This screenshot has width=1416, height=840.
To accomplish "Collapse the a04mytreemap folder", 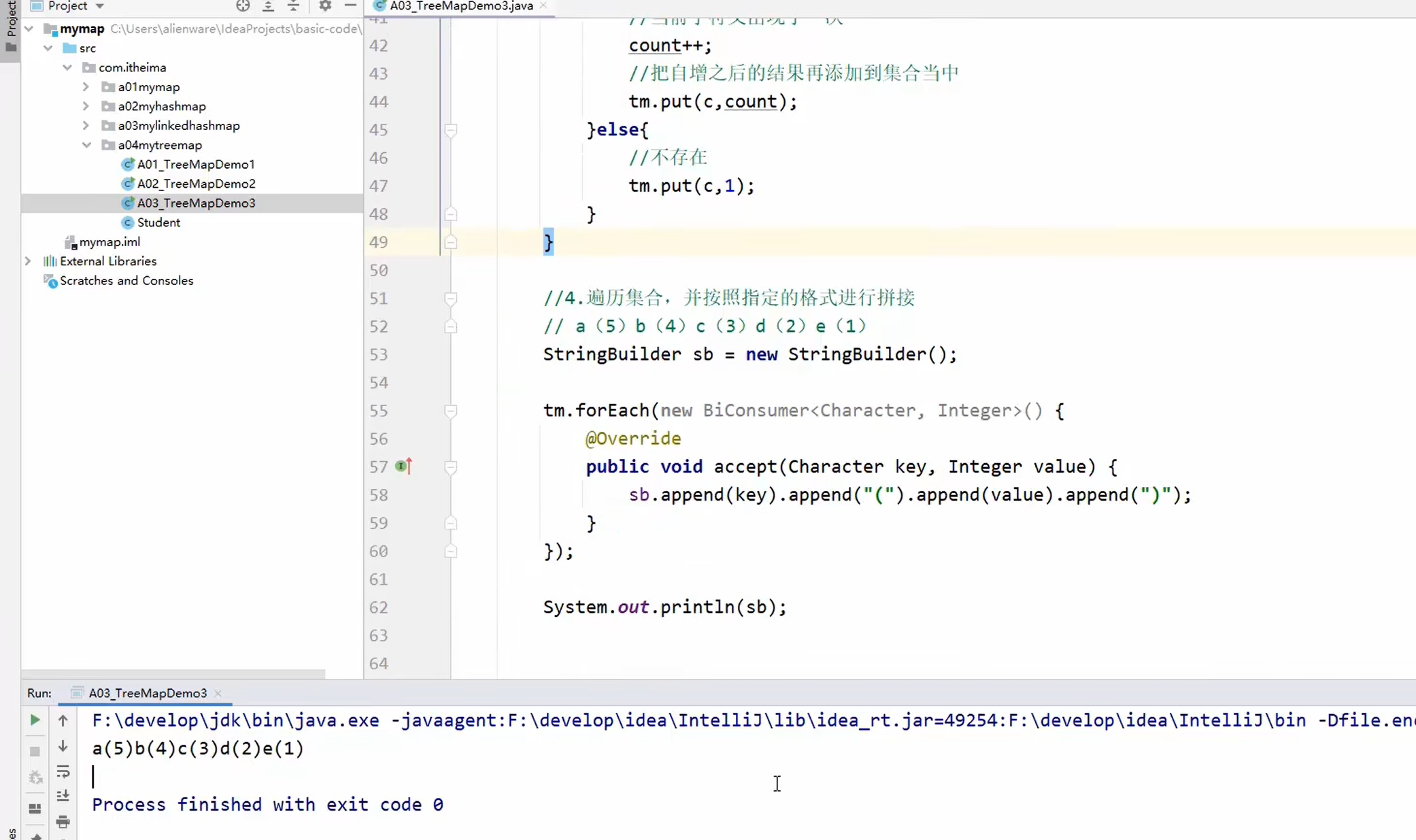I will [86, 145].
